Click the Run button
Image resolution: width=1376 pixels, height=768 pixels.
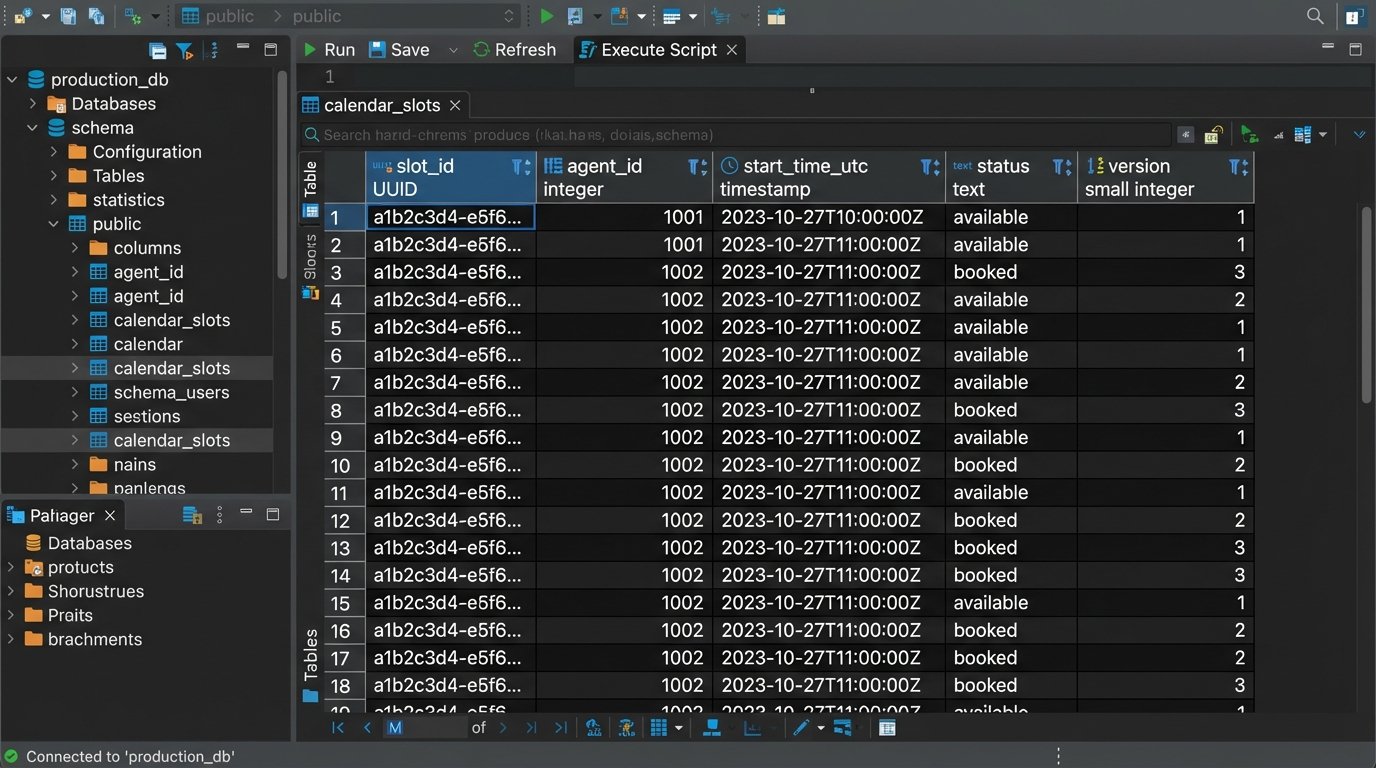328,49
